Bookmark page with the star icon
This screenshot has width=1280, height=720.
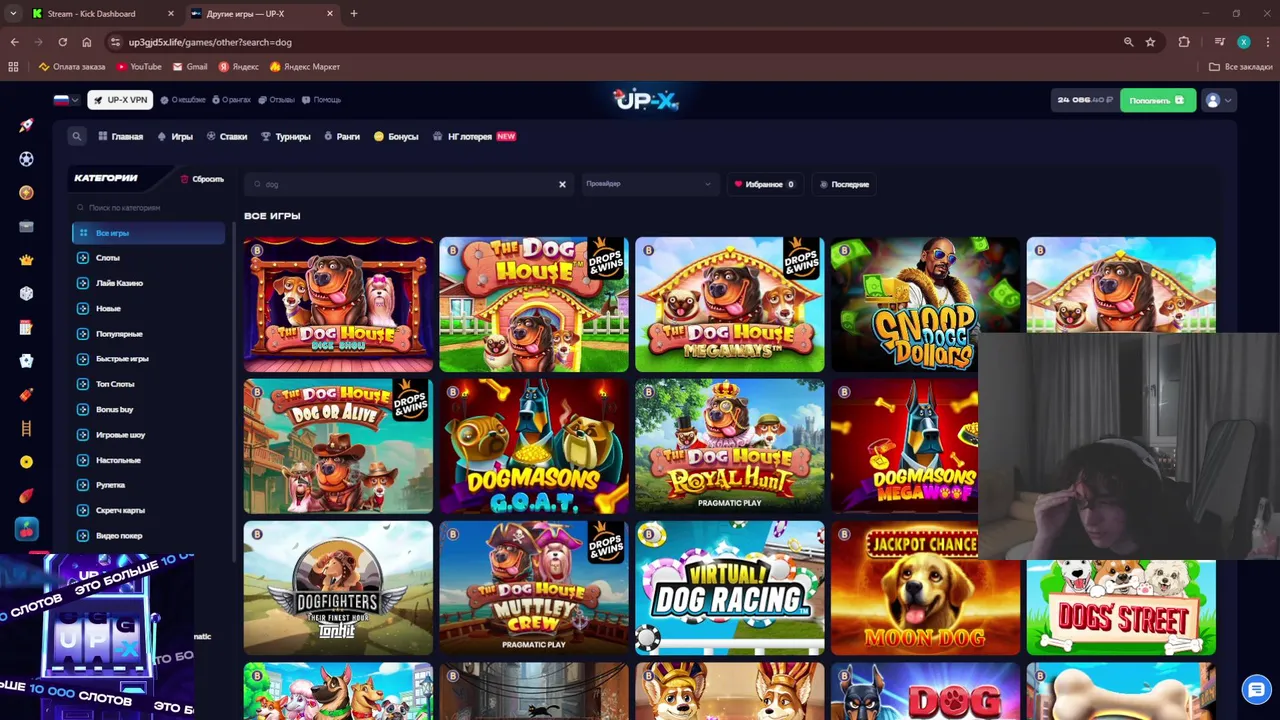coord(1150,42)
